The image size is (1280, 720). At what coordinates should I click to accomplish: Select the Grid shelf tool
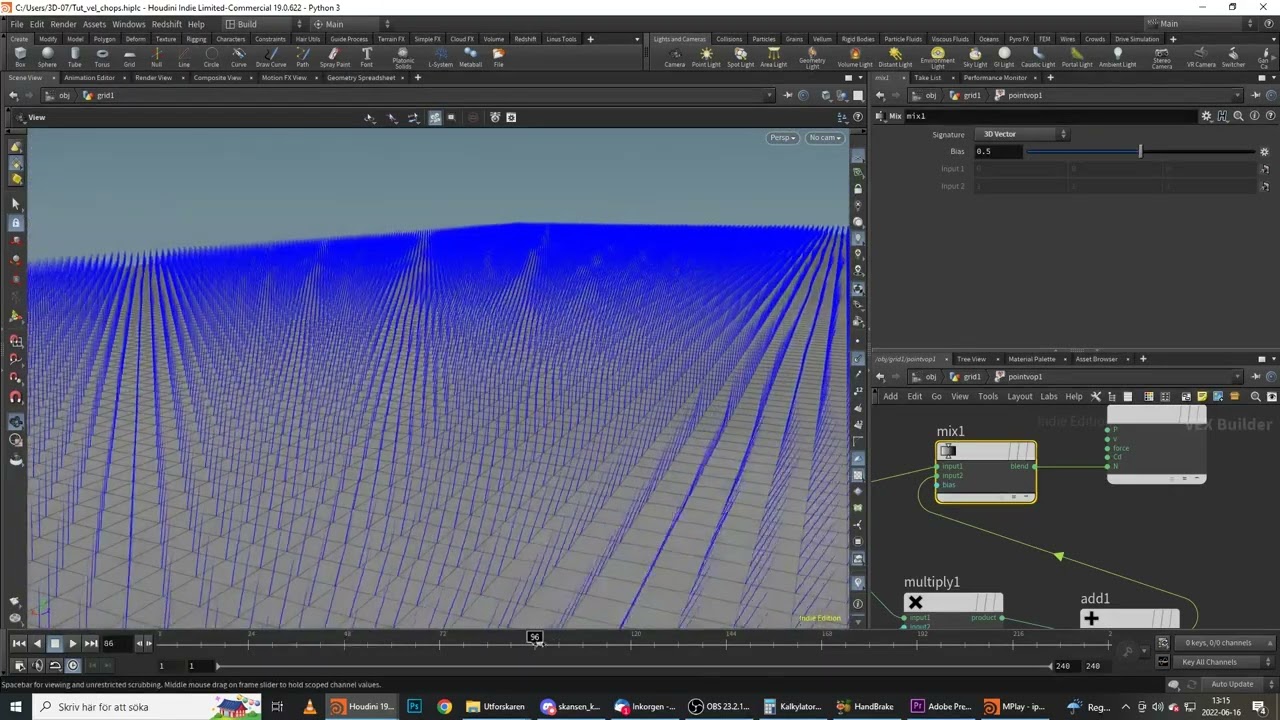tap(129, 57)
